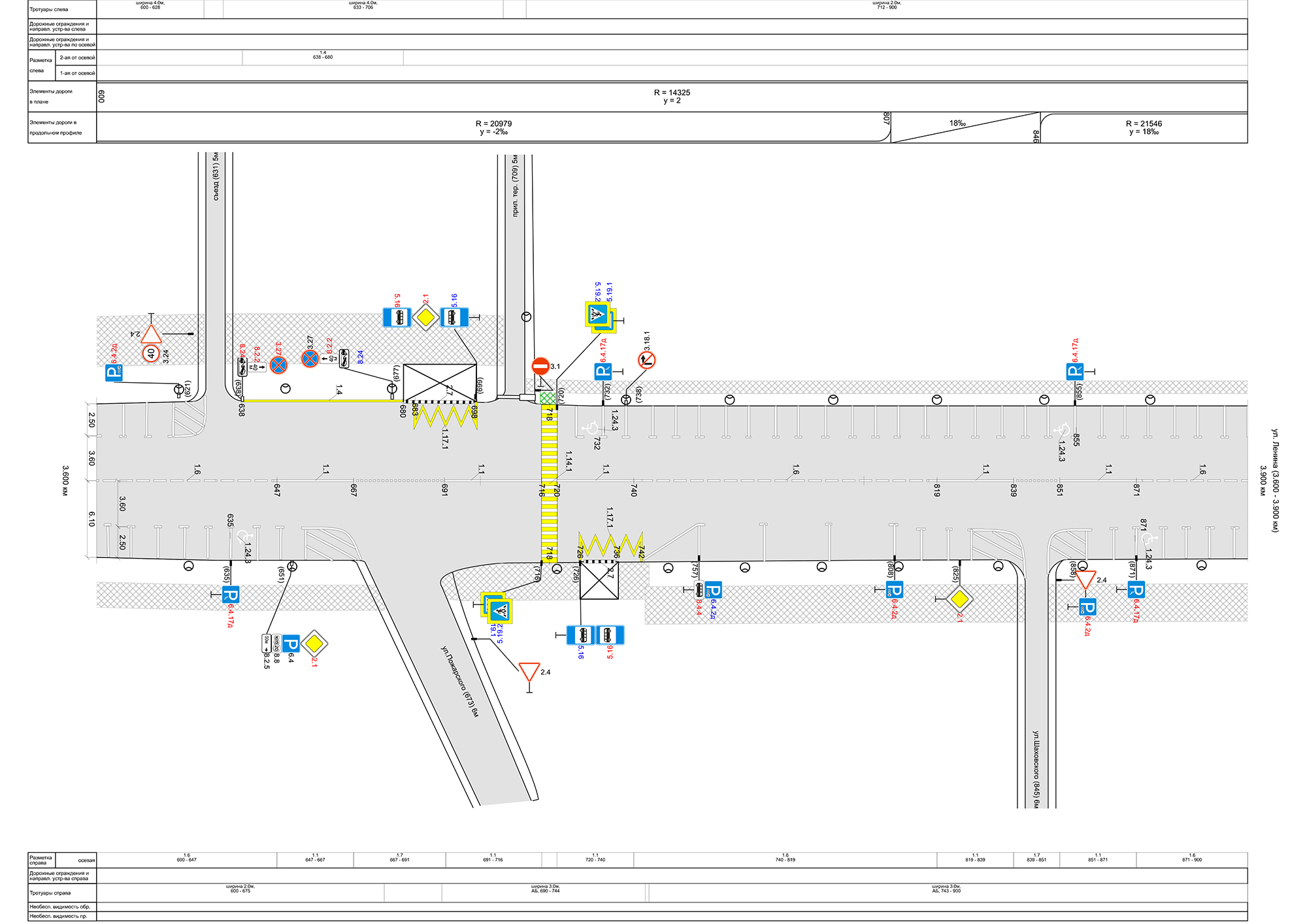Image resolution: width=1307 pixels, height=924 pixels.
Task: Select the '18‰' slope value
Action: tap(957, 123)
